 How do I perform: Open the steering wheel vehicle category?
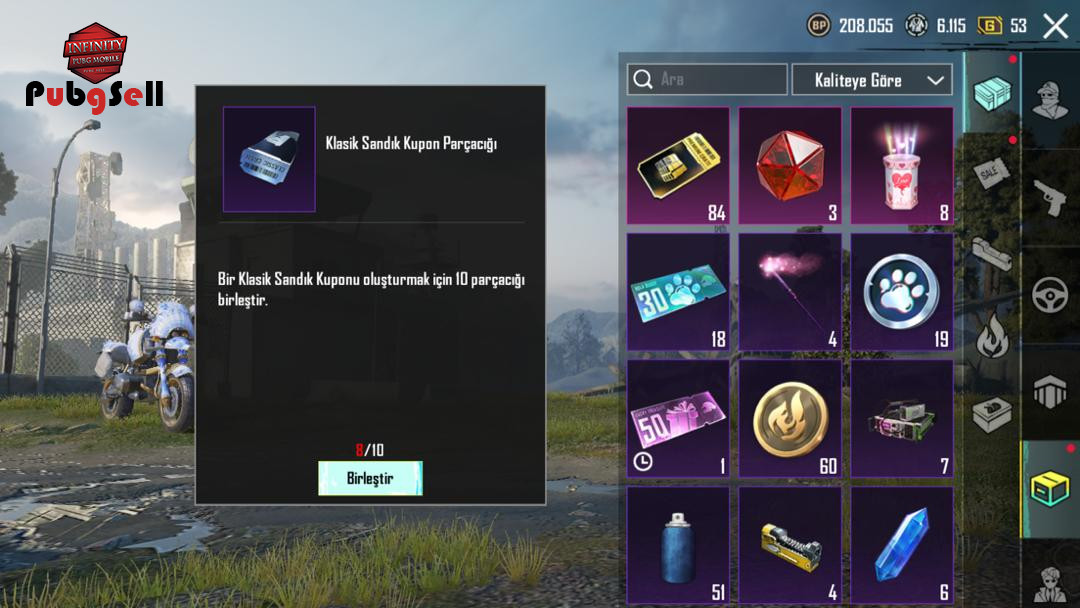click(1050, 295)
